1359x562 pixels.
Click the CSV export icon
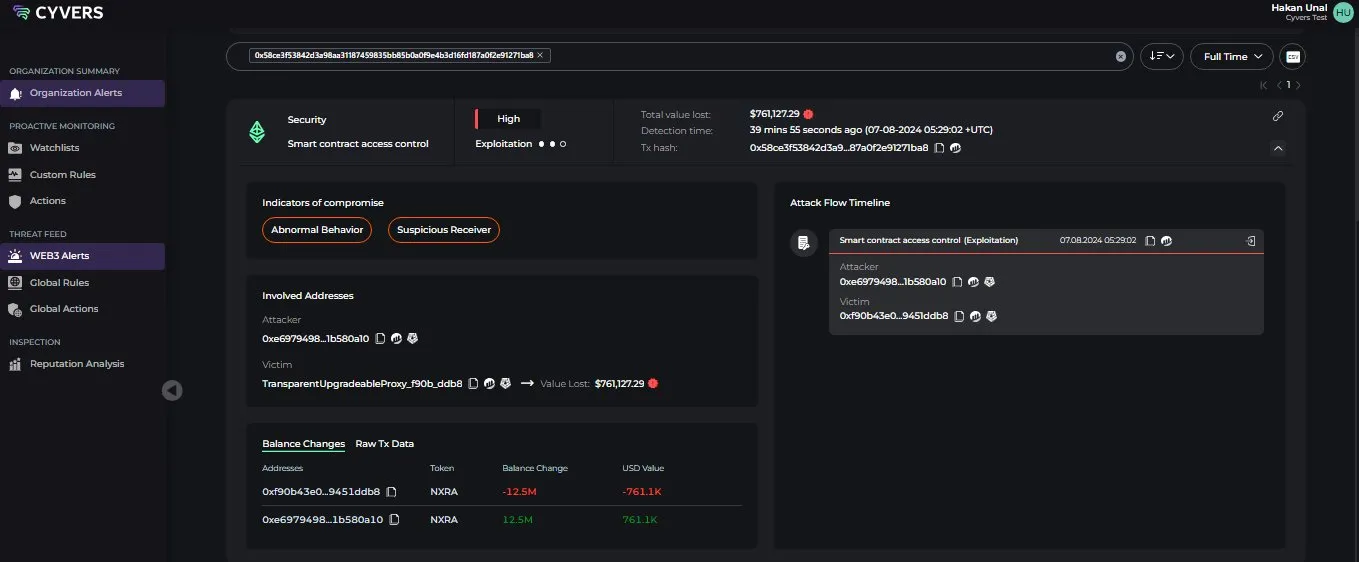tap(1292, 57)
